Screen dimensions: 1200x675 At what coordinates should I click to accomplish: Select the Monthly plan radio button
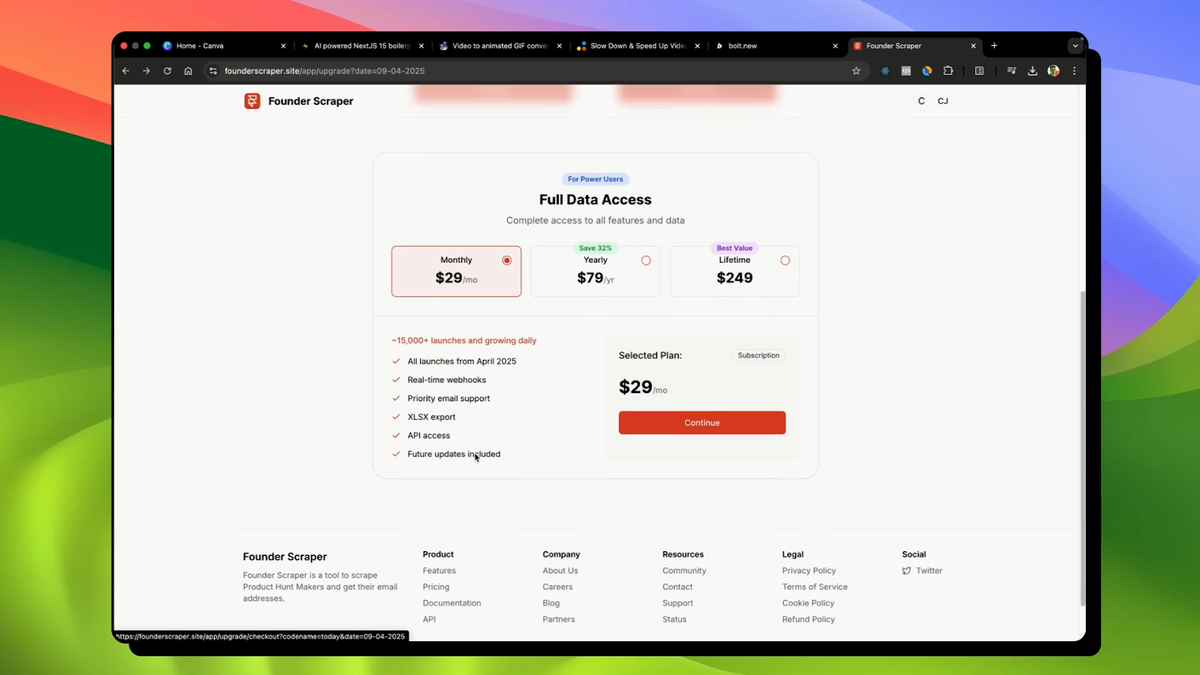coord(507,259)
